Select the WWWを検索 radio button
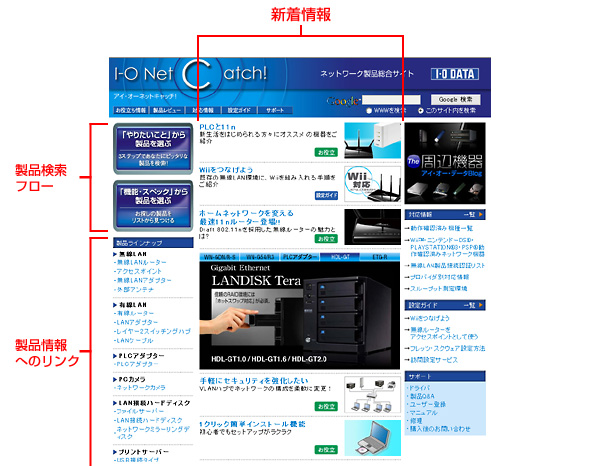The image size is (600, 466). (x=369, y=111)
